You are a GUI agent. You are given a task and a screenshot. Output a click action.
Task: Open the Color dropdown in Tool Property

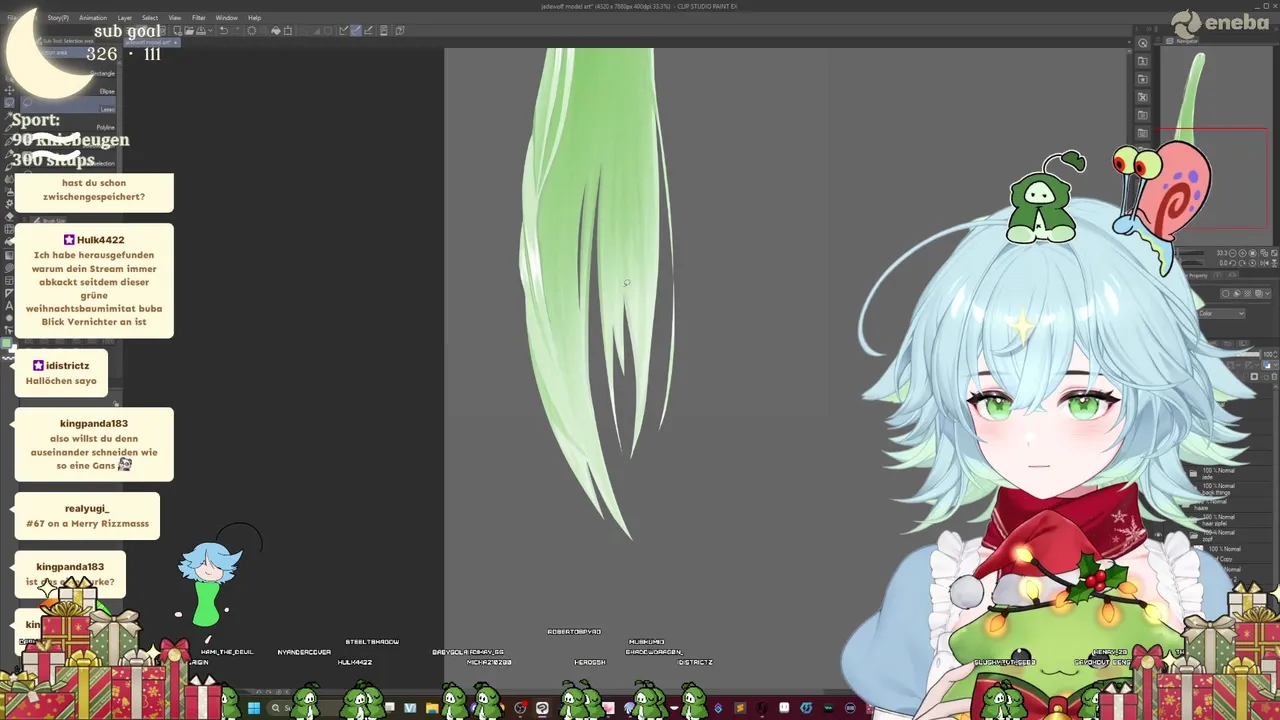point(1221,314)
